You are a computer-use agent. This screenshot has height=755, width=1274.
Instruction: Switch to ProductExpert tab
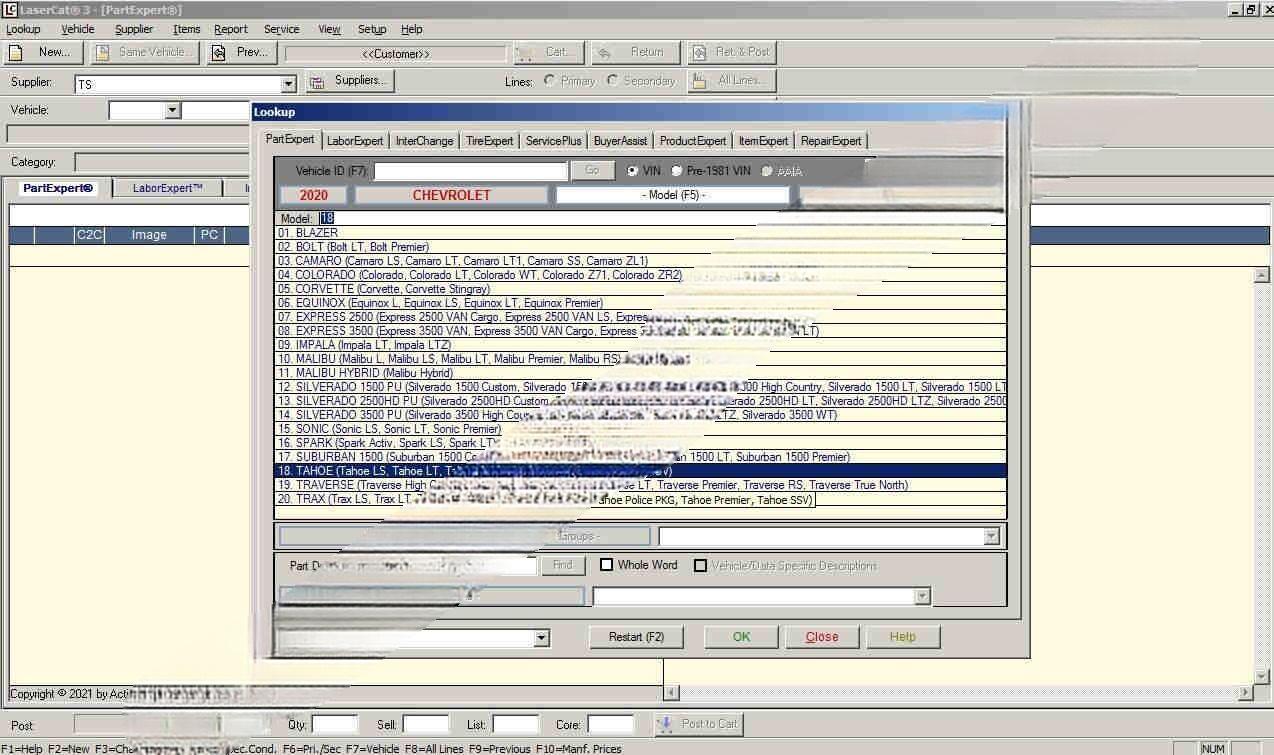tap(693, 141)
